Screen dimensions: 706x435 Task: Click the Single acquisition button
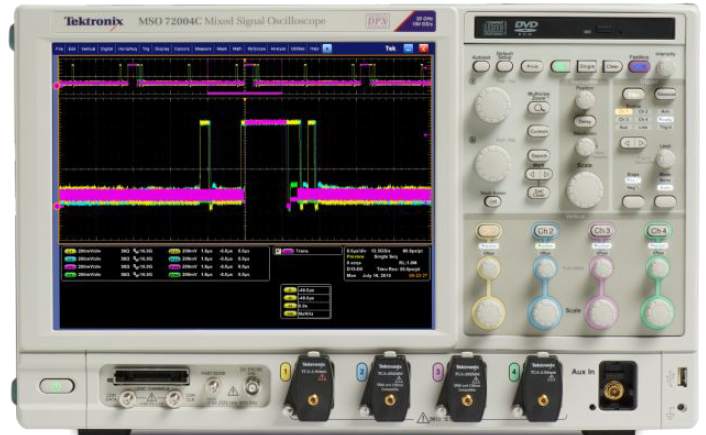pos(587,67)
